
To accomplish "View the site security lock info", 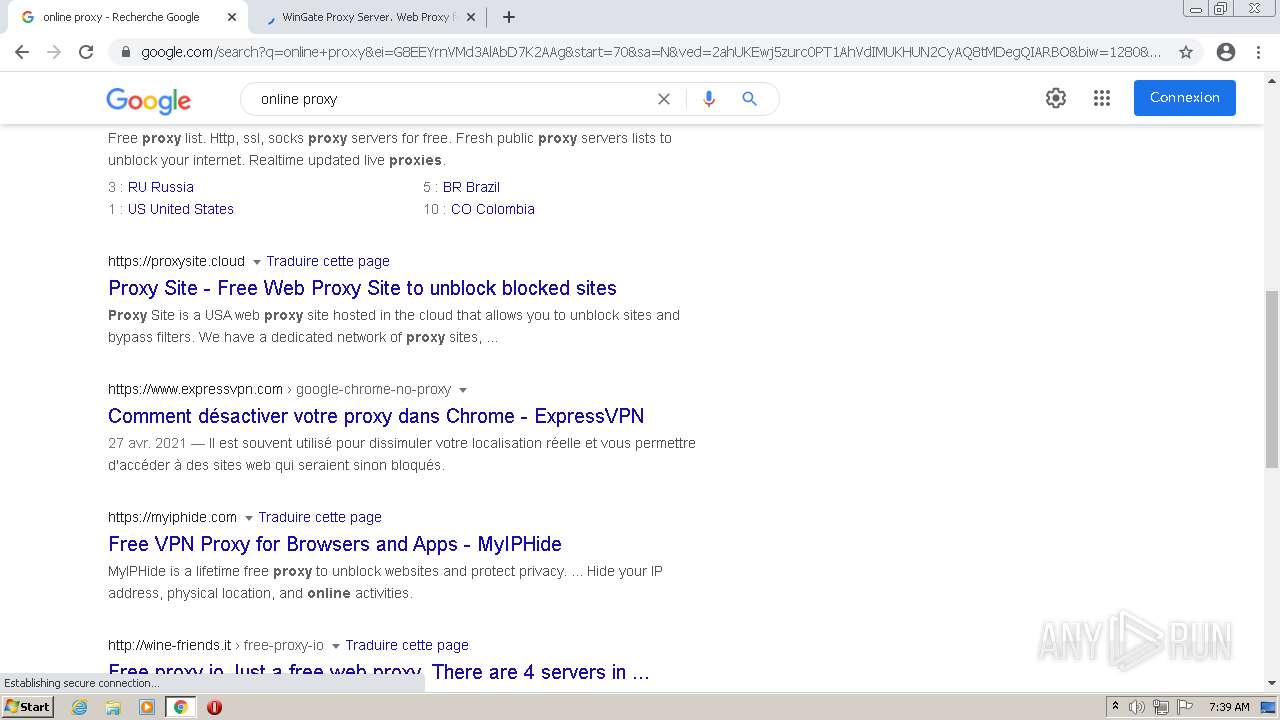I will pos(125,52).
